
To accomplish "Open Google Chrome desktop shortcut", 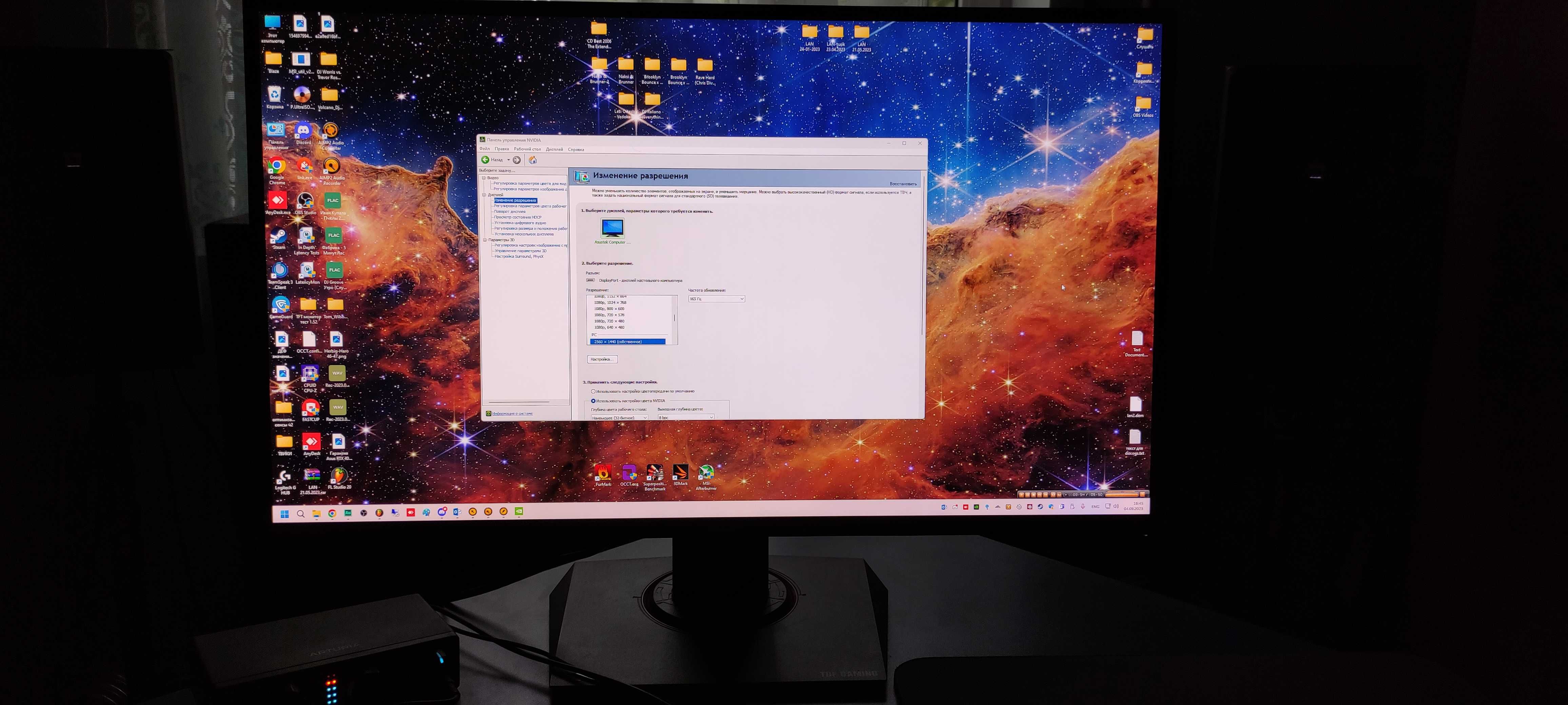I will click(x=277, y=172).
